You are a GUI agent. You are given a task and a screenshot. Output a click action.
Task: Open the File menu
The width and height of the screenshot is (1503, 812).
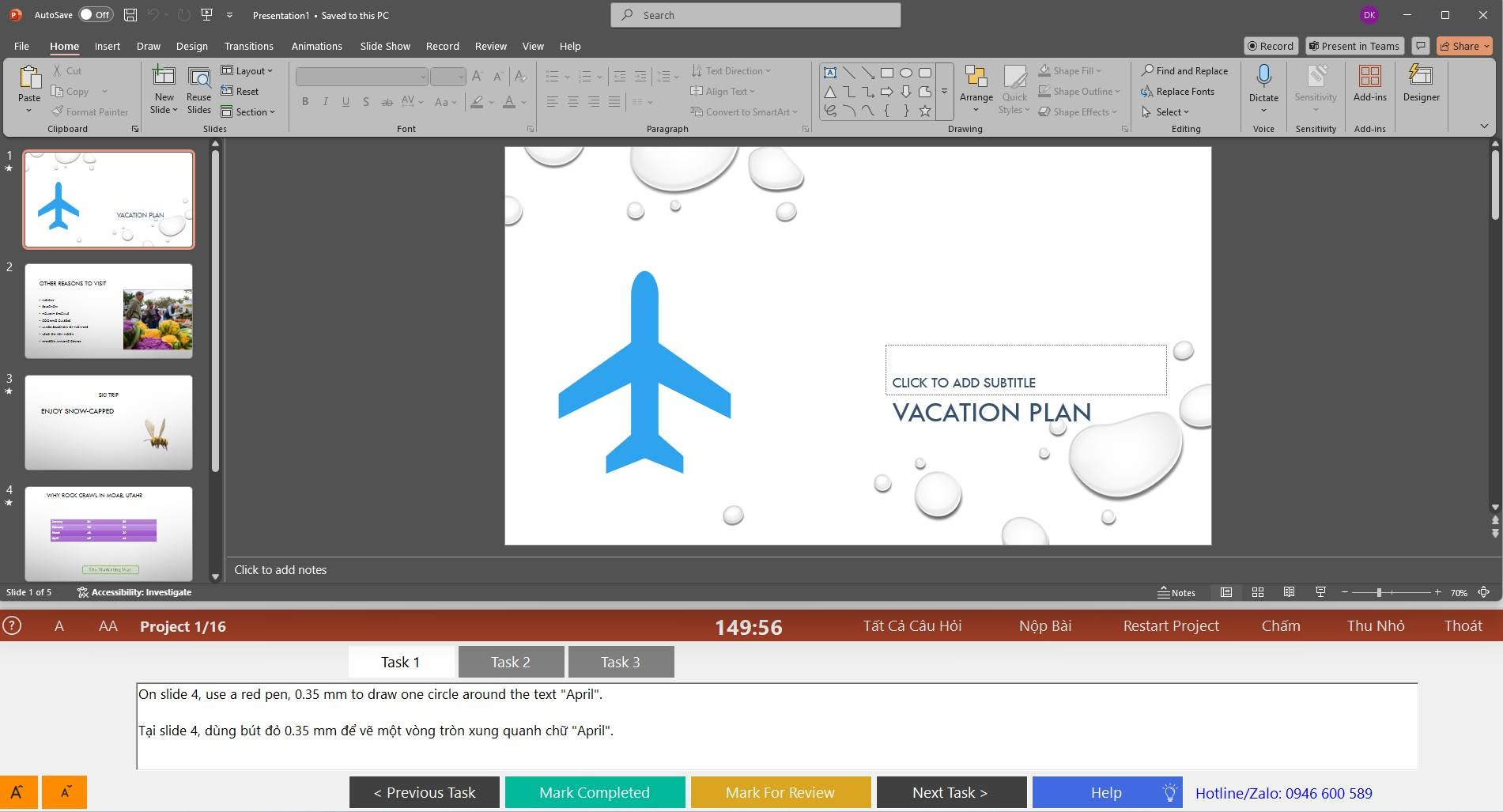[21, 46]
